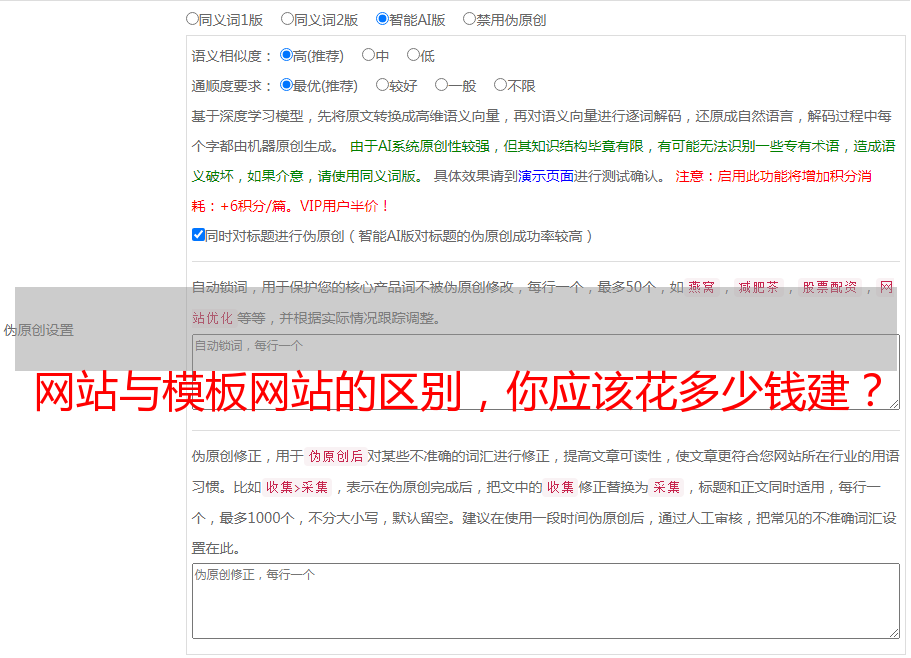Image resolution: width=911 pixels, height=658 pixels.
Task: Click the 收集>采集 example tag
Action: click(x=297, y=487)
